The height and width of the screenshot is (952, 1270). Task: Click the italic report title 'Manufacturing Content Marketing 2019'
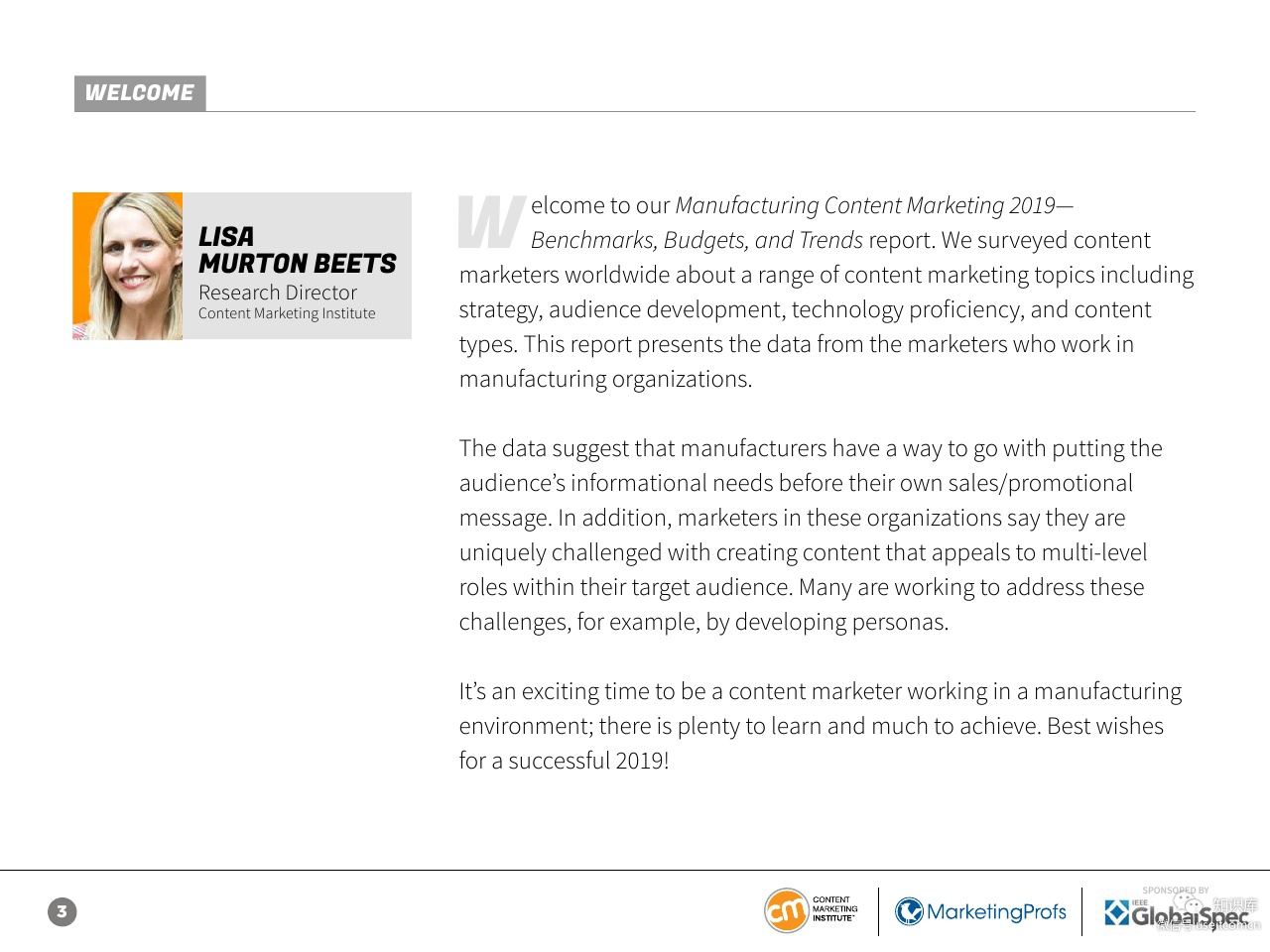[864, 205]
